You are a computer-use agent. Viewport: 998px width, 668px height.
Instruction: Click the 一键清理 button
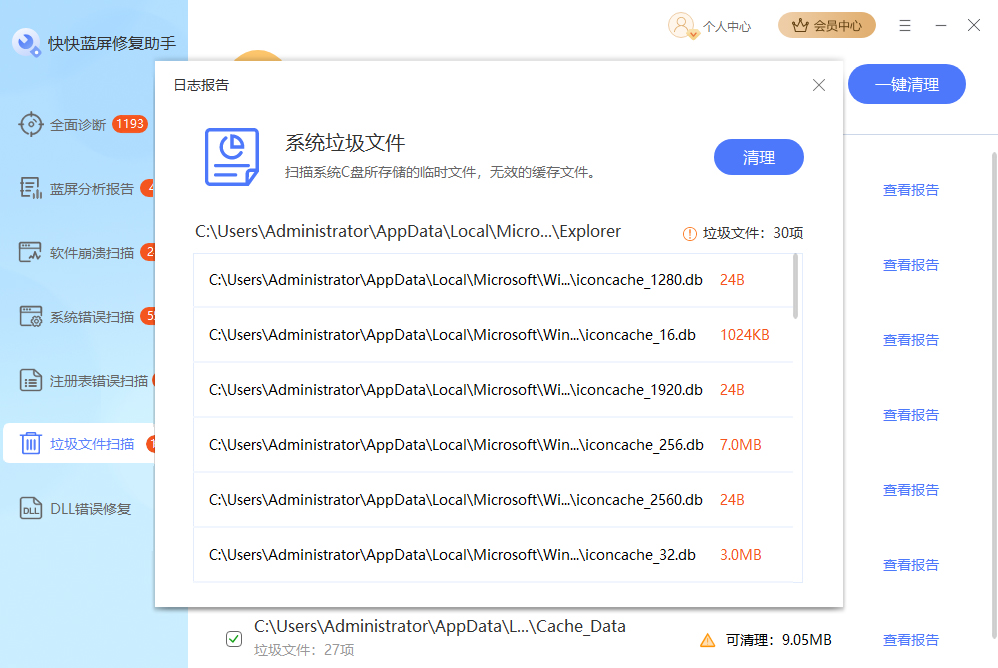(x=906, y=84)
